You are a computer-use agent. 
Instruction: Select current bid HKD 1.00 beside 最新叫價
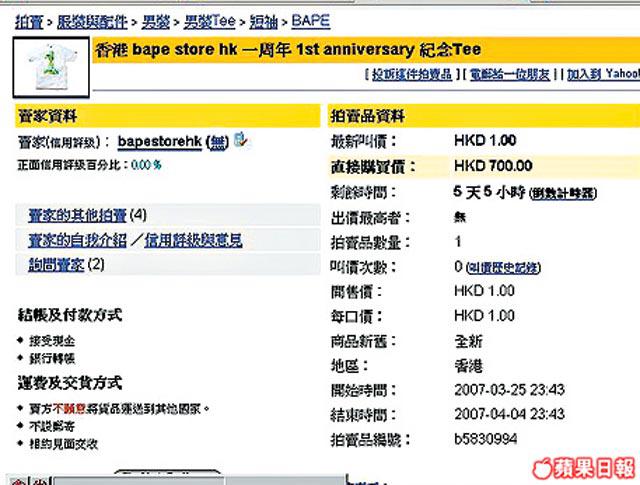coord(485,141)
